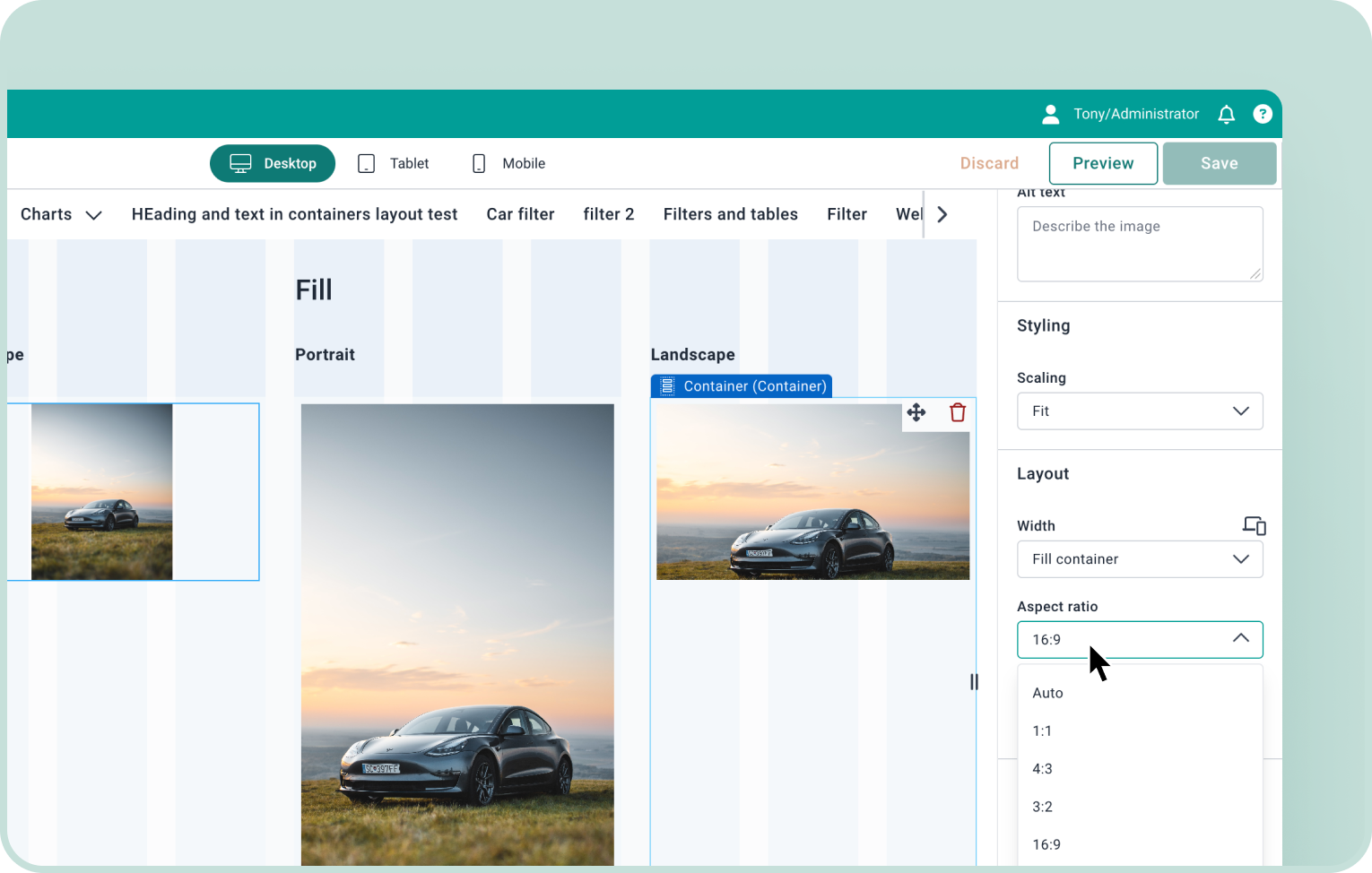Click the Alt text description field
Viewport: 1372px width, 873px height.
click(x=1140, y=244)
